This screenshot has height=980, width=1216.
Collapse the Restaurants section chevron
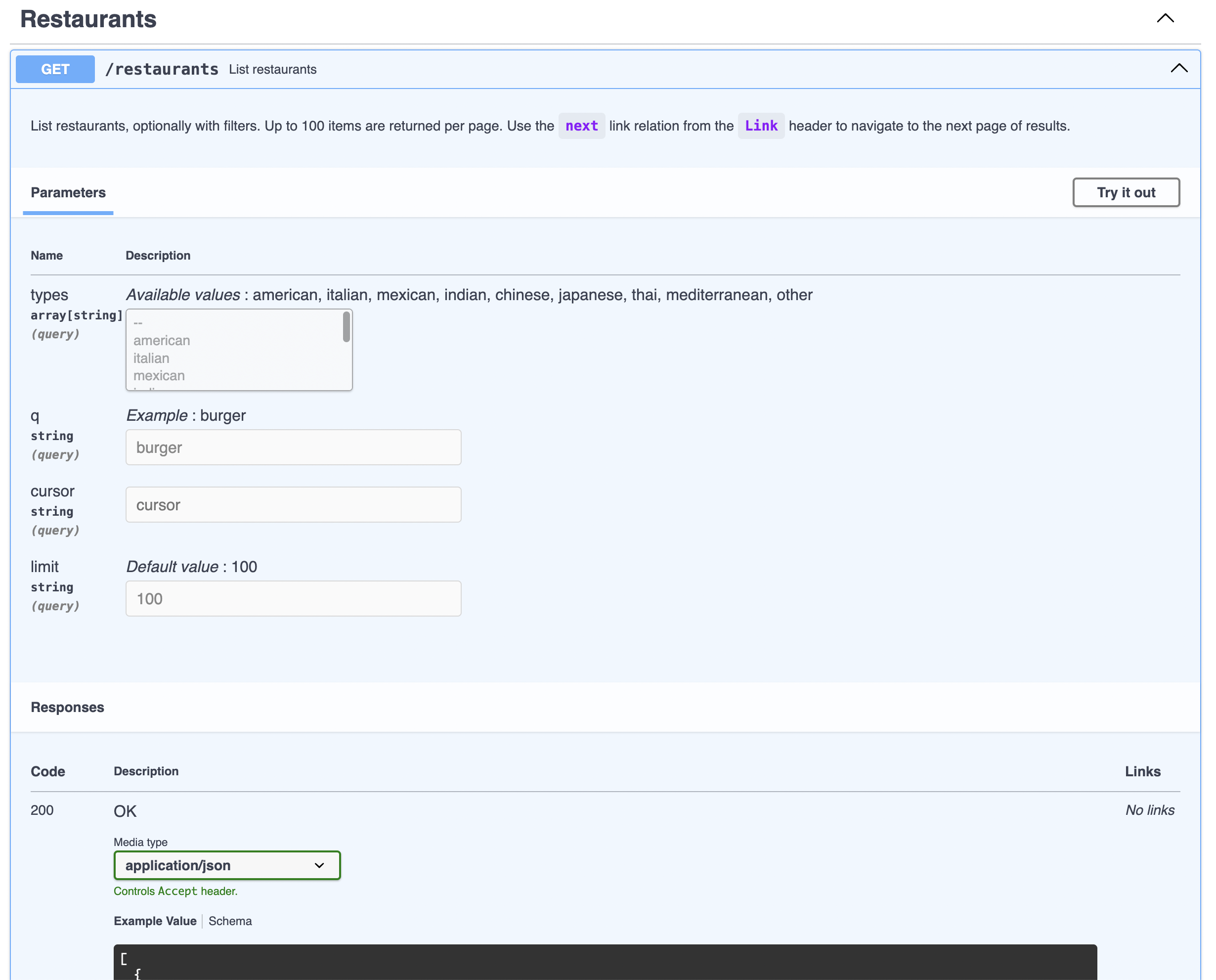coord(1165,19)
